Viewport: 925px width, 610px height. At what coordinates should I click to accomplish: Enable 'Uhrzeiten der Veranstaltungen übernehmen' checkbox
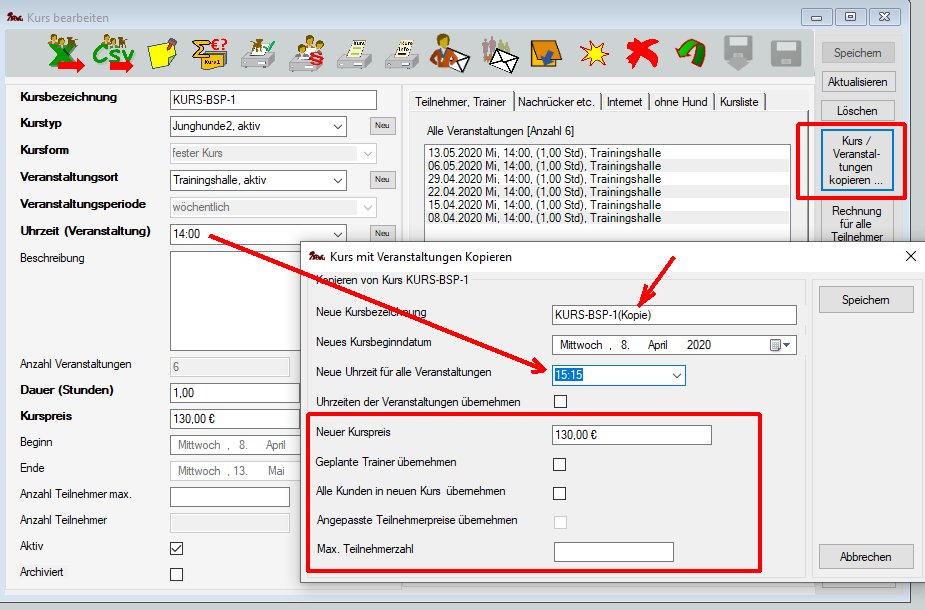coord(560,402)
